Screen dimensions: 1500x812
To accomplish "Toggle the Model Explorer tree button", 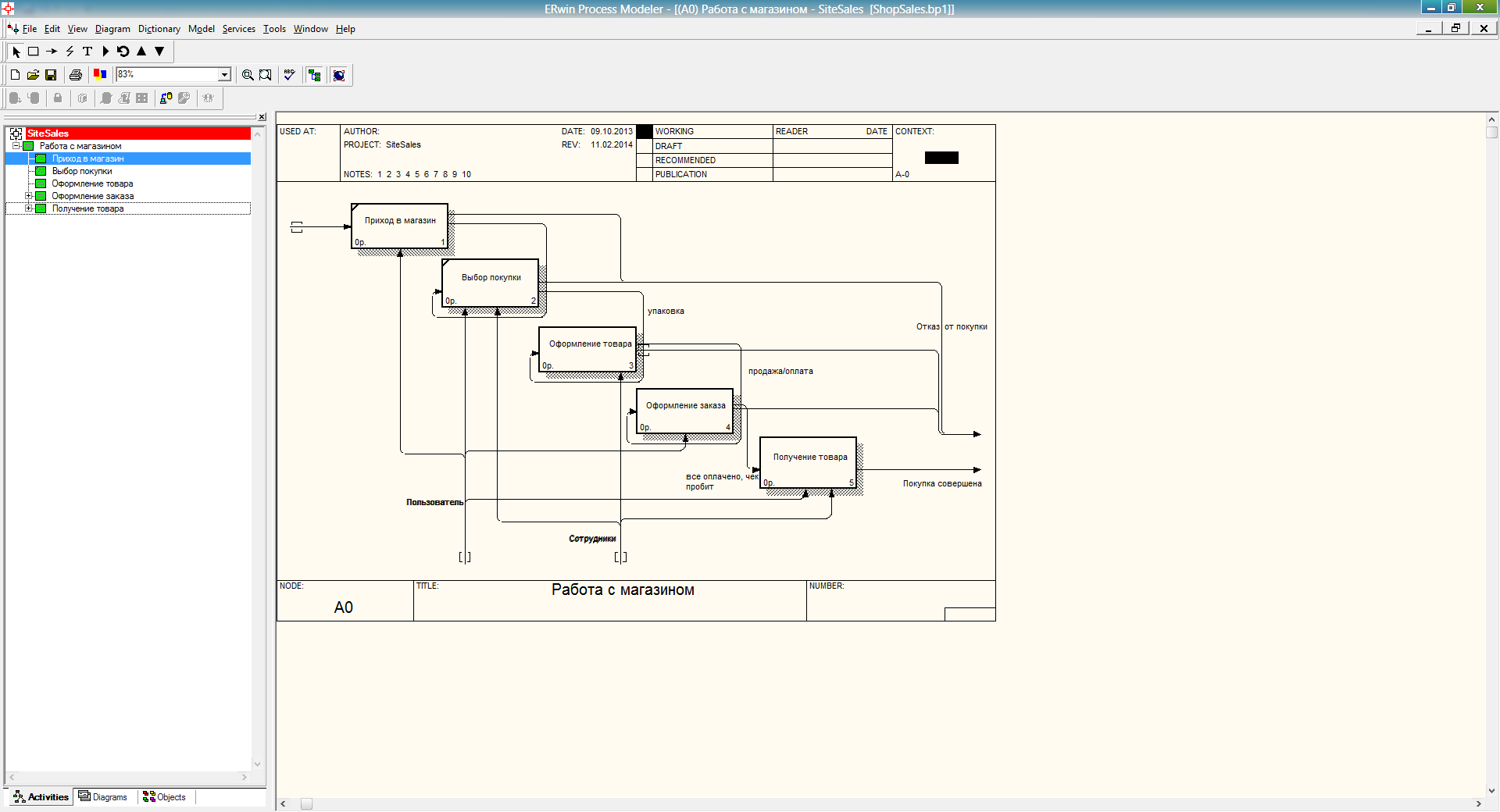I will [x=315, y=75].
